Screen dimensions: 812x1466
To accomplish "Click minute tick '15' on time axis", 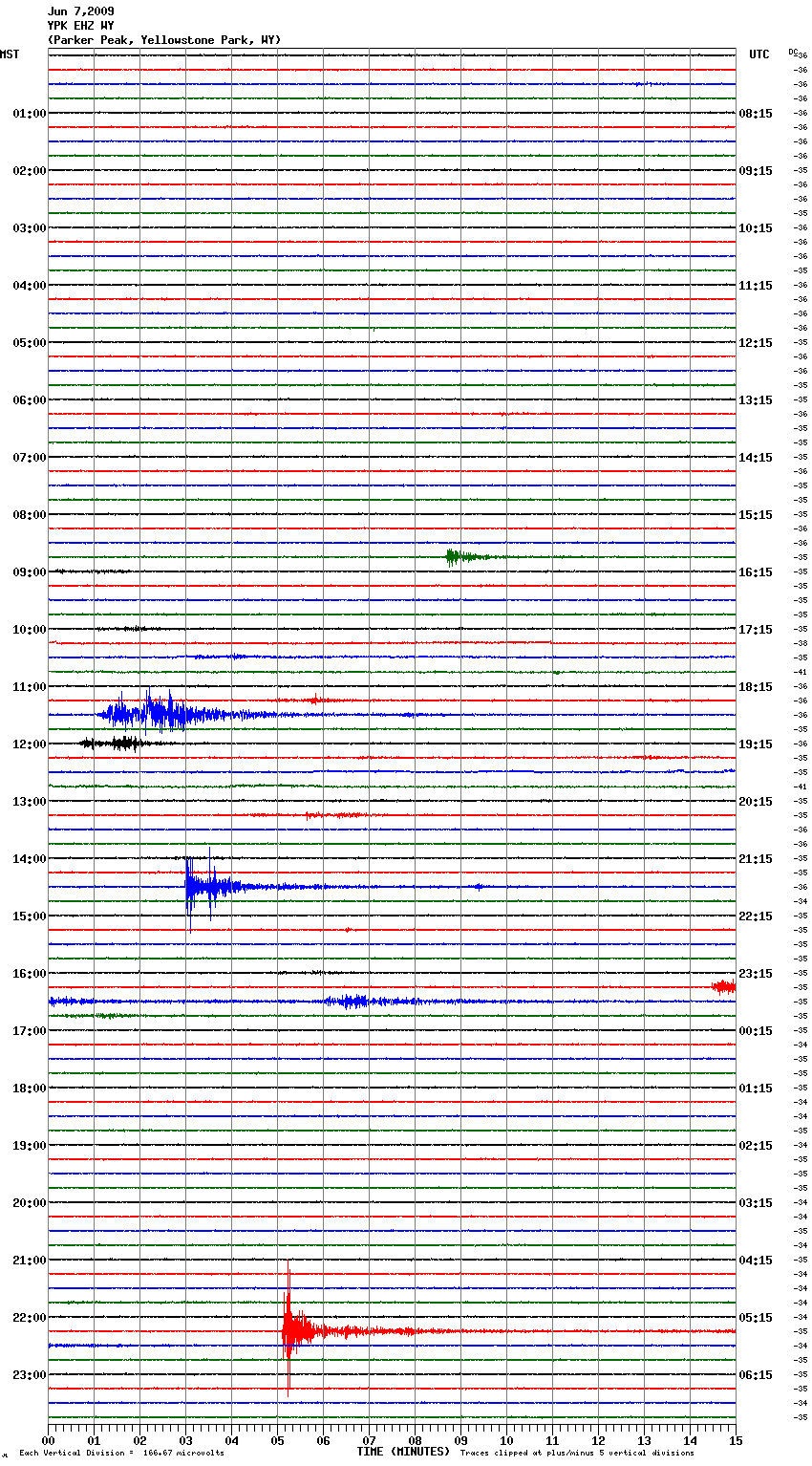I will coord(736,1440).
